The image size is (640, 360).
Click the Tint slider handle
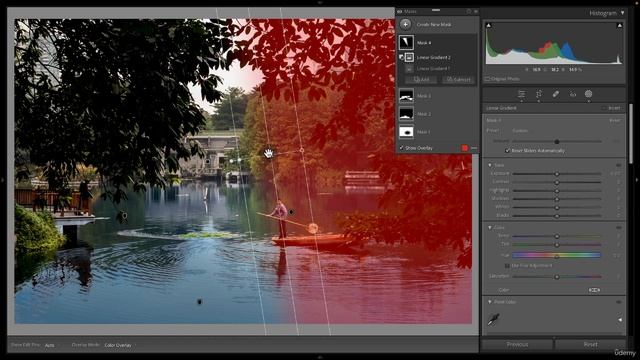[557, 244]
